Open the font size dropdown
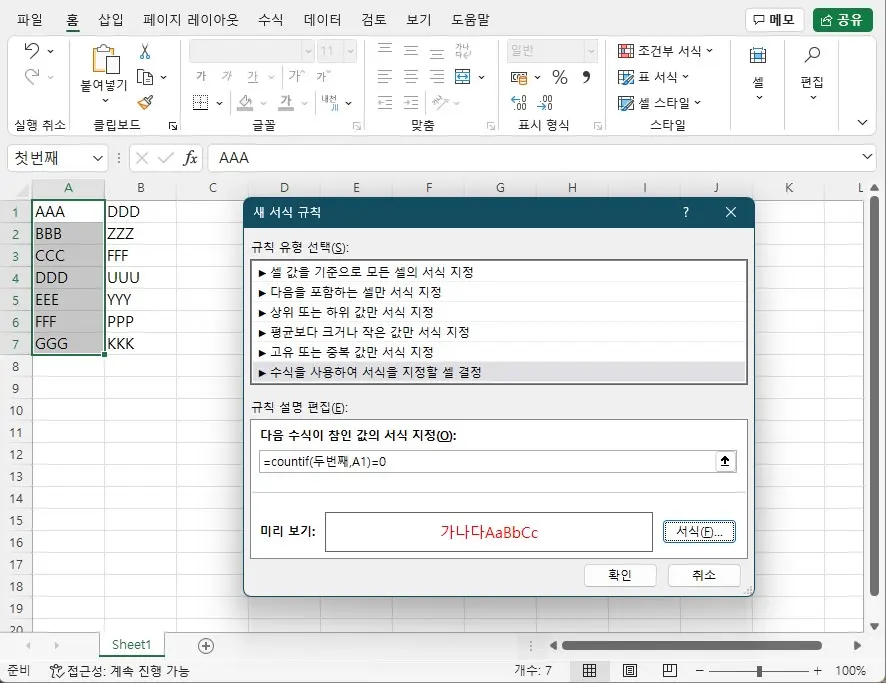Image resolution: width=886 pixels, height=683 pixels. coord(349,50)
